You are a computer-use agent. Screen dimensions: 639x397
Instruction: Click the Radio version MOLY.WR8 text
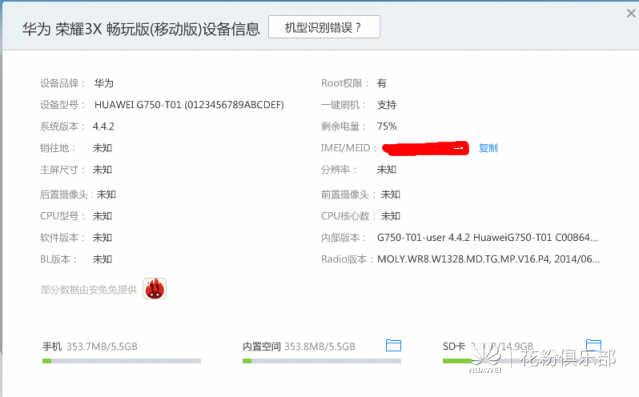point(489,259)
